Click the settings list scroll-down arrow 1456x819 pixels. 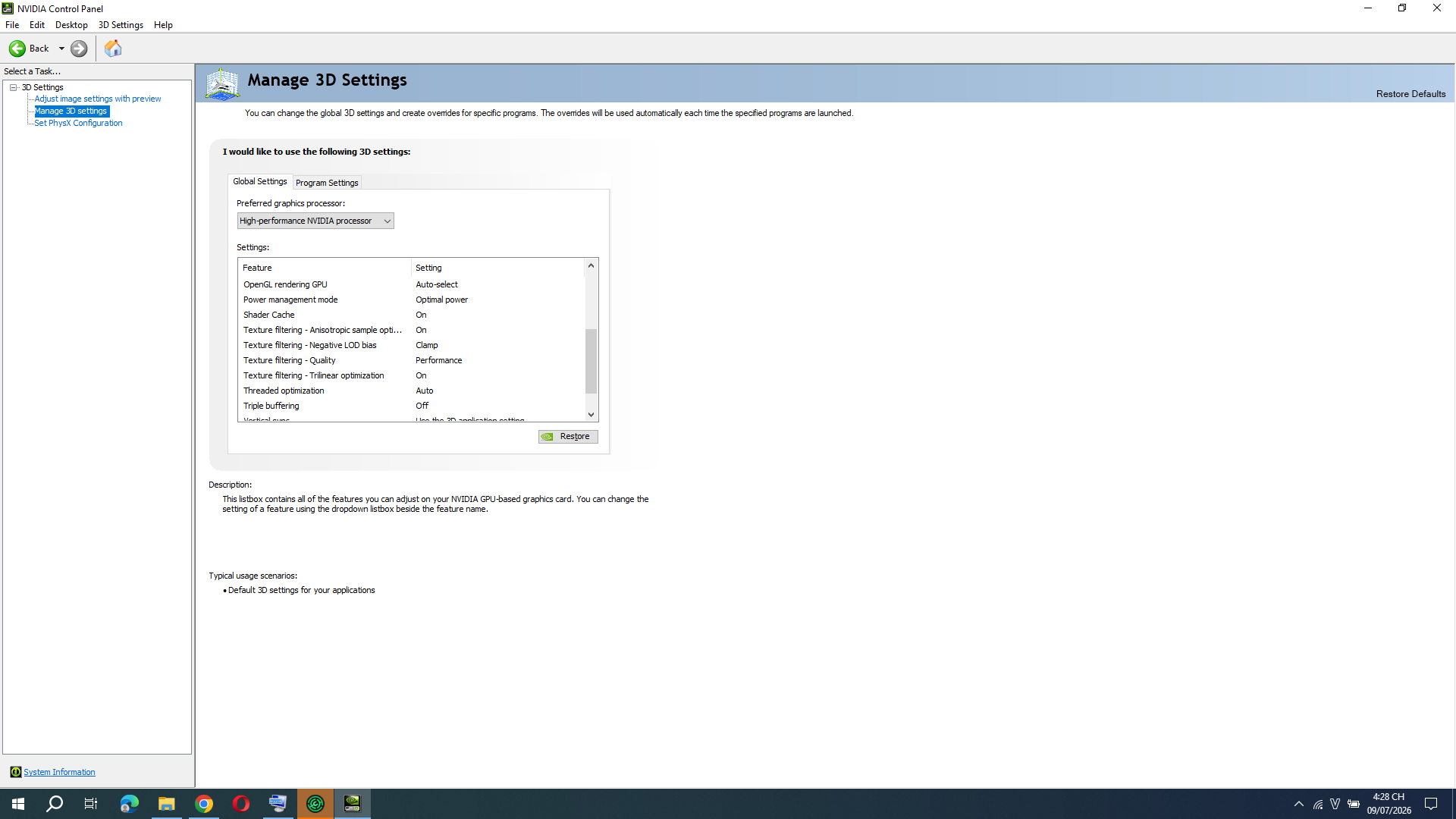point(591,415)
